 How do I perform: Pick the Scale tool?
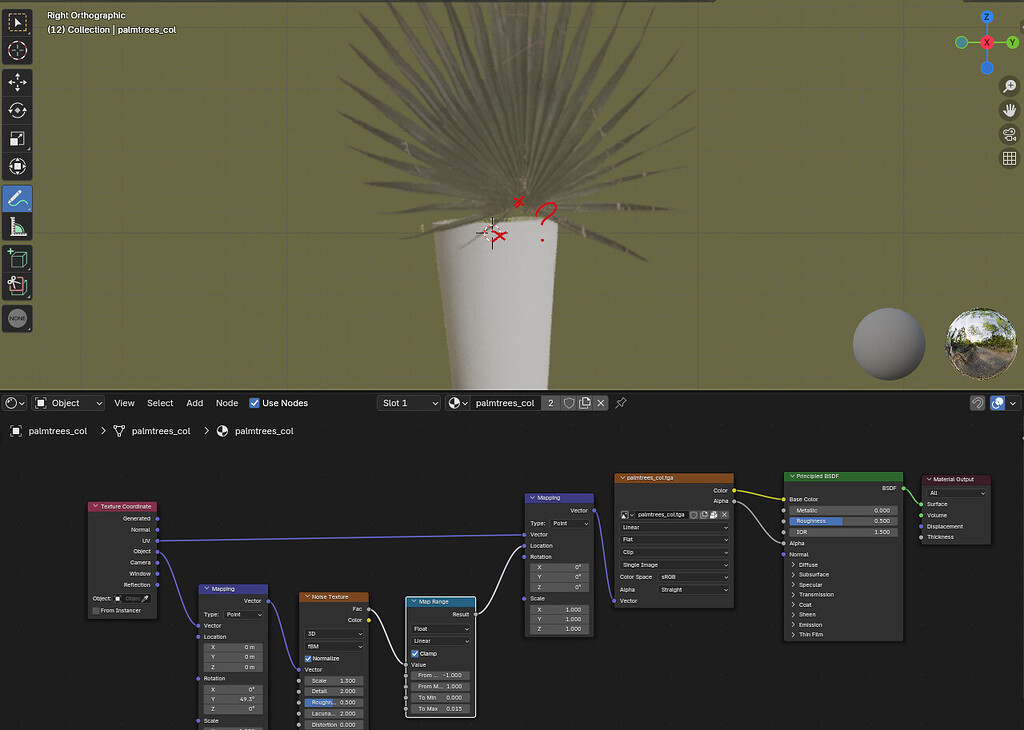point(18,138)
